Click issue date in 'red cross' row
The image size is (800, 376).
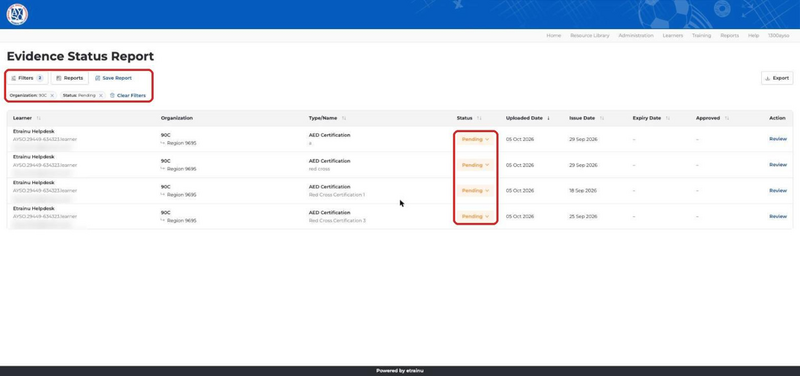[583, 165]
